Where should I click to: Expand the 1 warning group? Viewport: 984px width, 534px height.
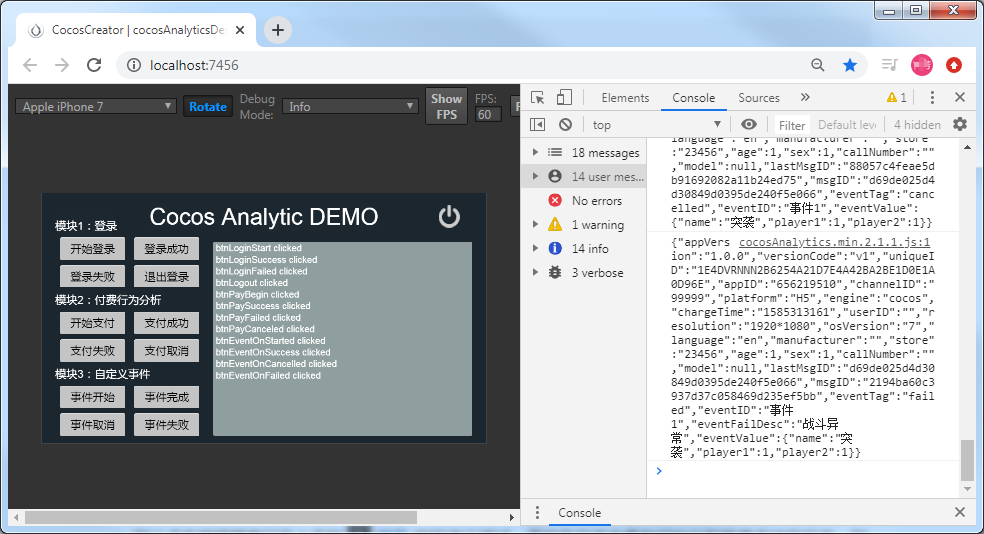535,224
